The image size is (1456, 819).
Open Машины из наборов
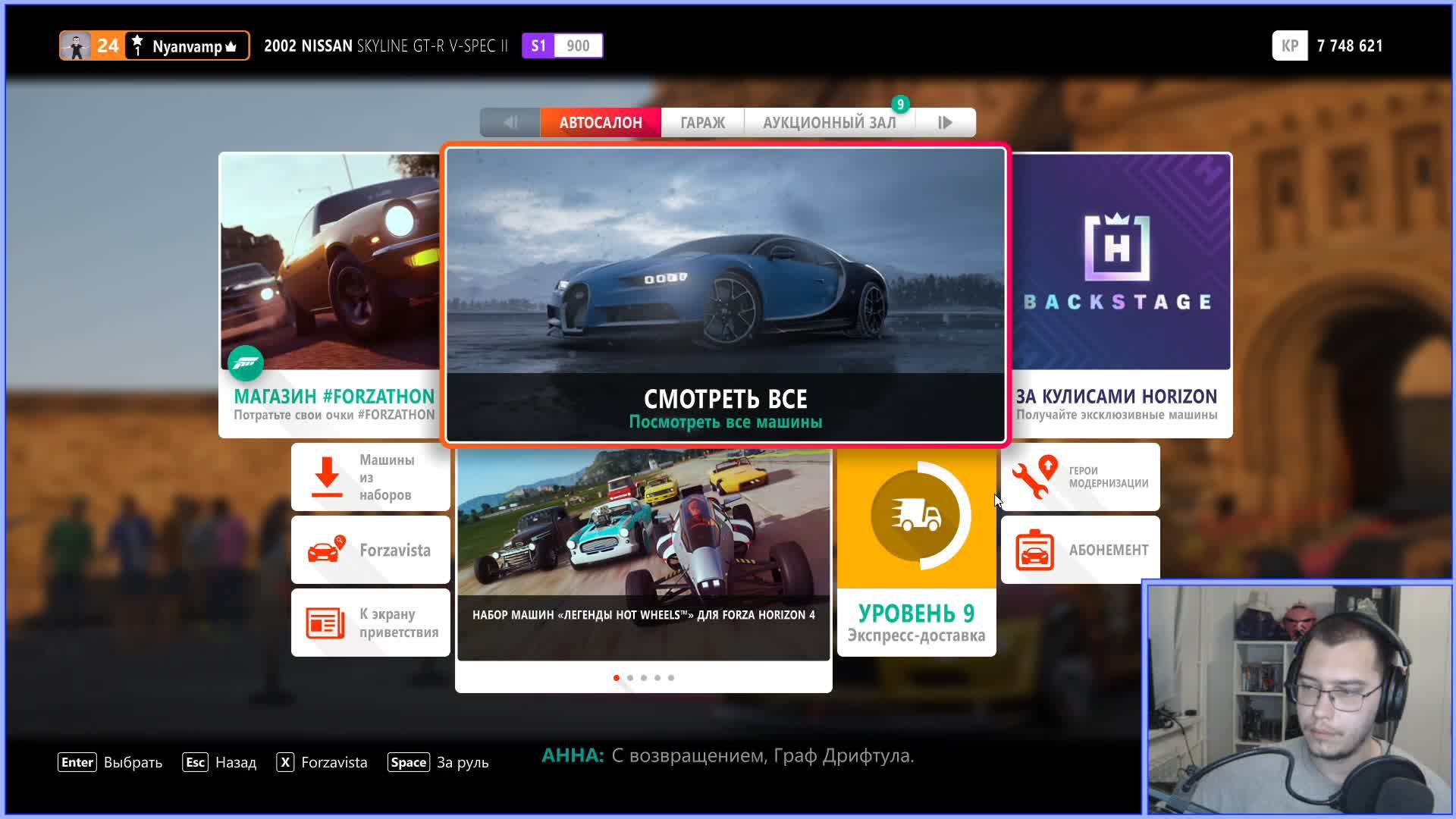pos(371,477)
